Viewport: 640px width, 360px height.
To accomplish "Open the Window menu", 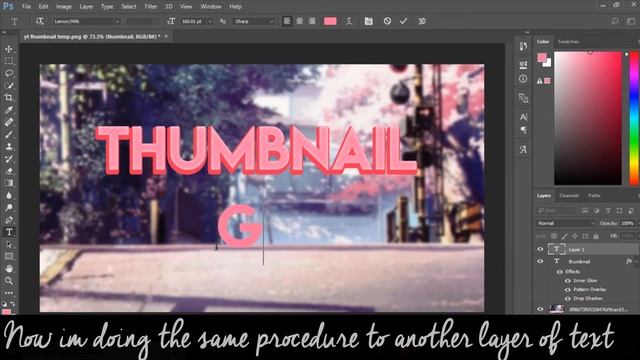I will click(x=211, y=7).
